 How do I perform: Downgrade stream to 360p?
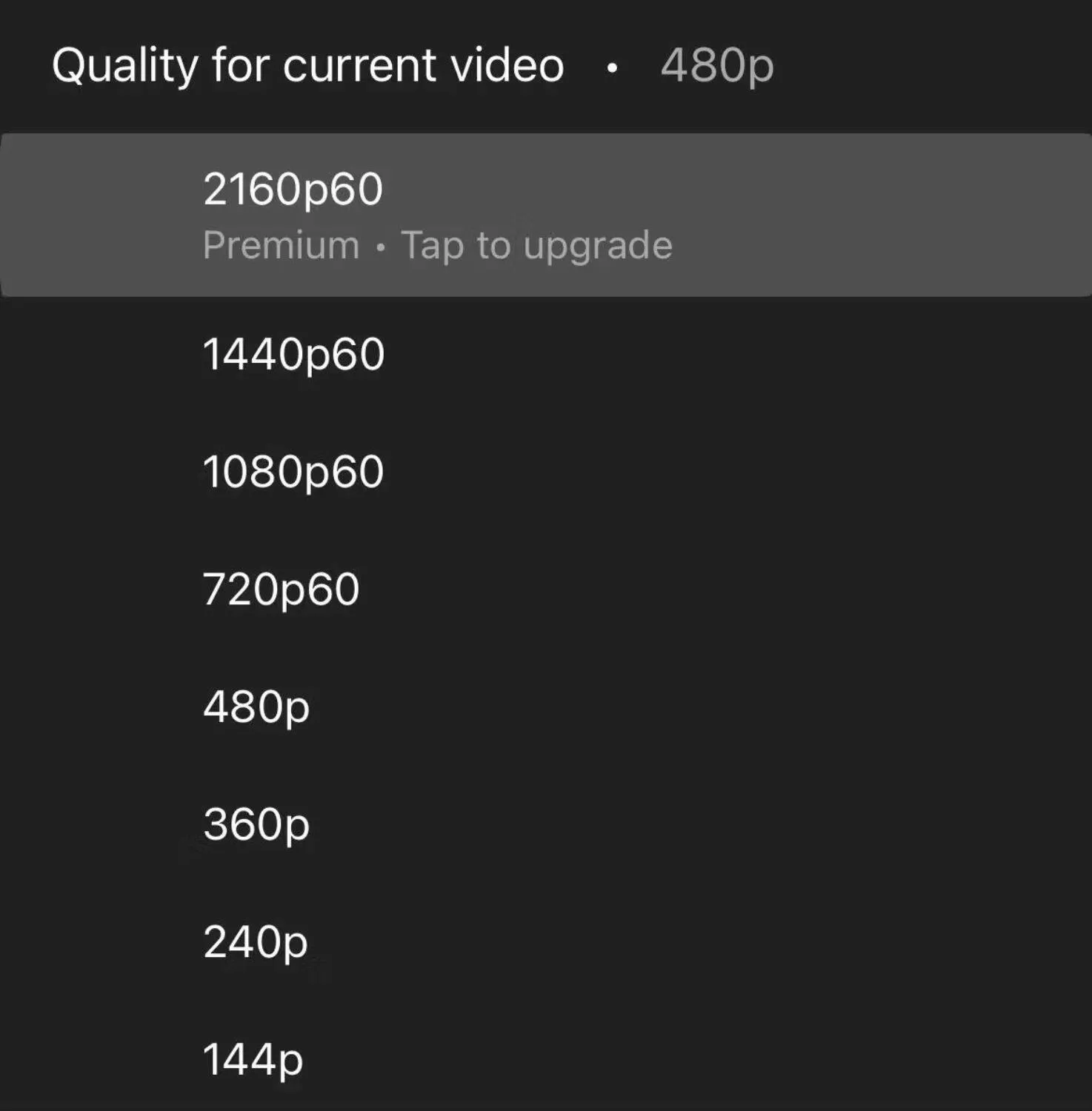click(x=255, y=824)
